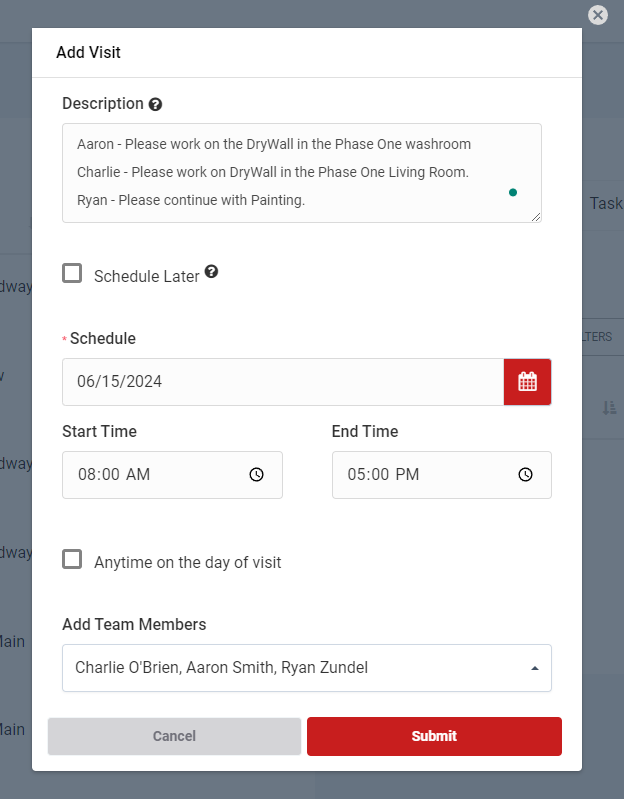Check Anytime on the day of visit
This screenshot has width=624, height=799.
[x=72, y=559]
